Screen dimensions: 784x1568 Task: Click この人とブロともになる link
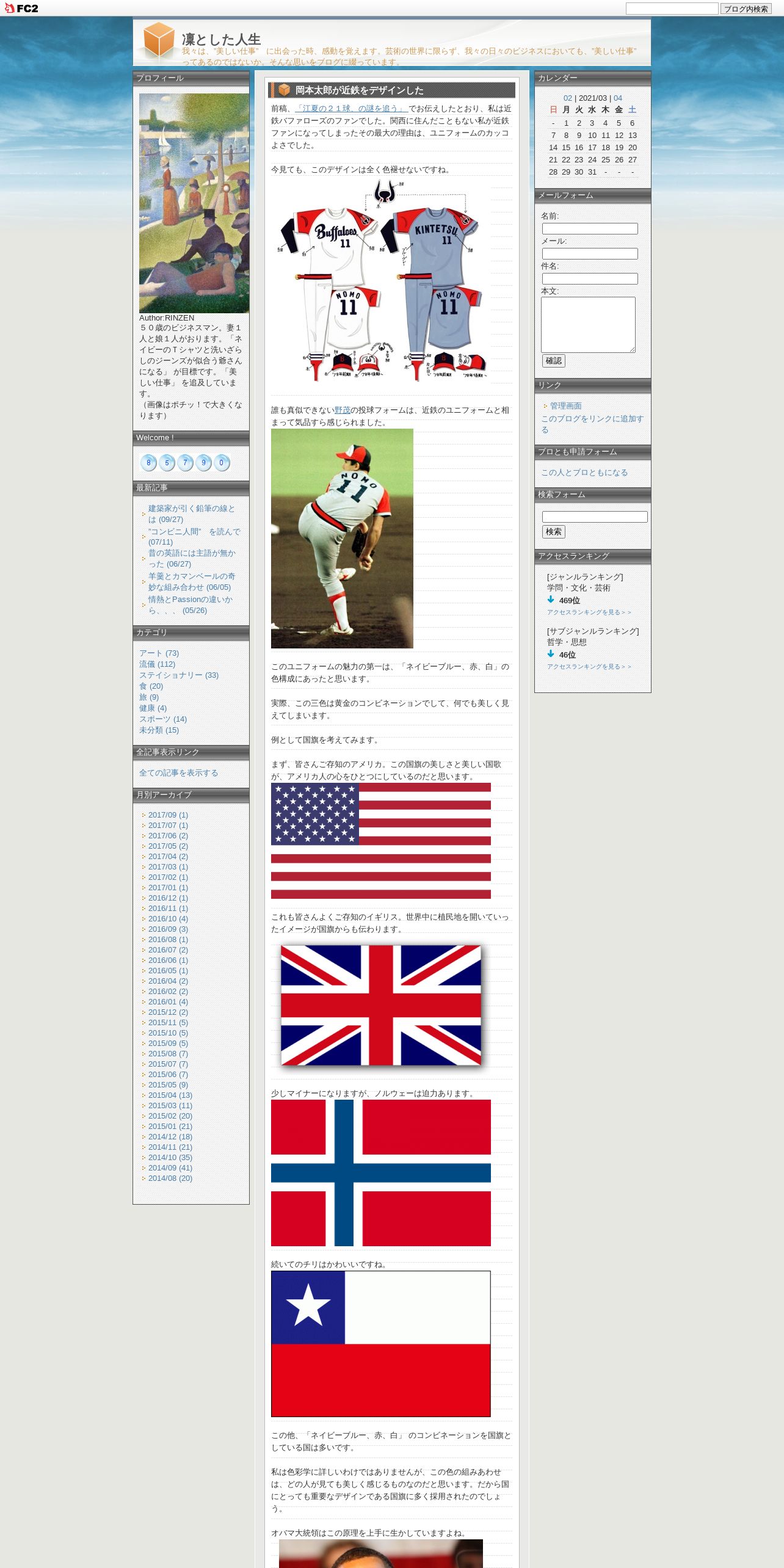[584, 473]
